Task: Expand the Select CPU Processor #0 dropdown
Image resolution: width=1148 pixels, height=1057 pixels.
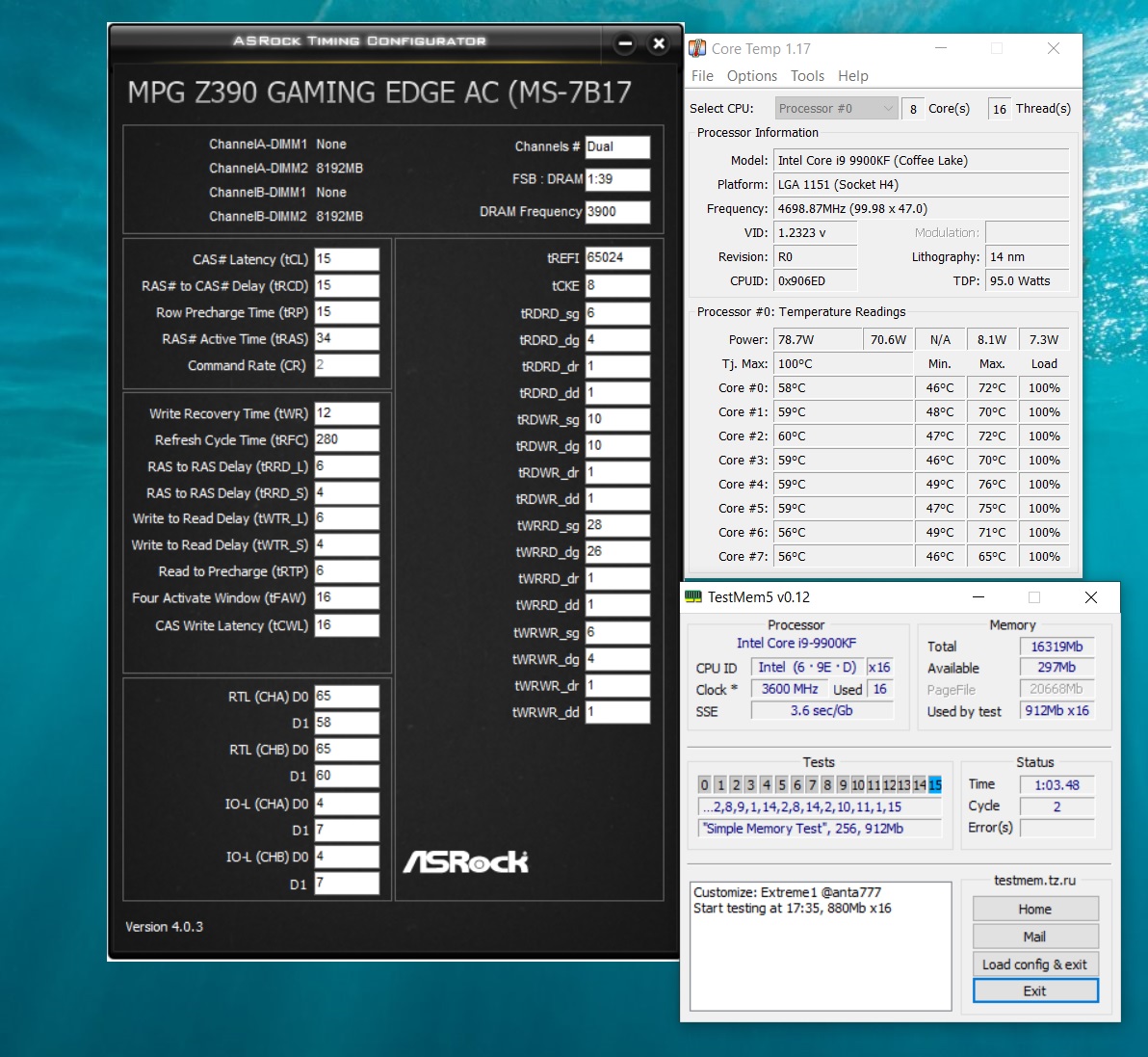Action: (835, 109)
